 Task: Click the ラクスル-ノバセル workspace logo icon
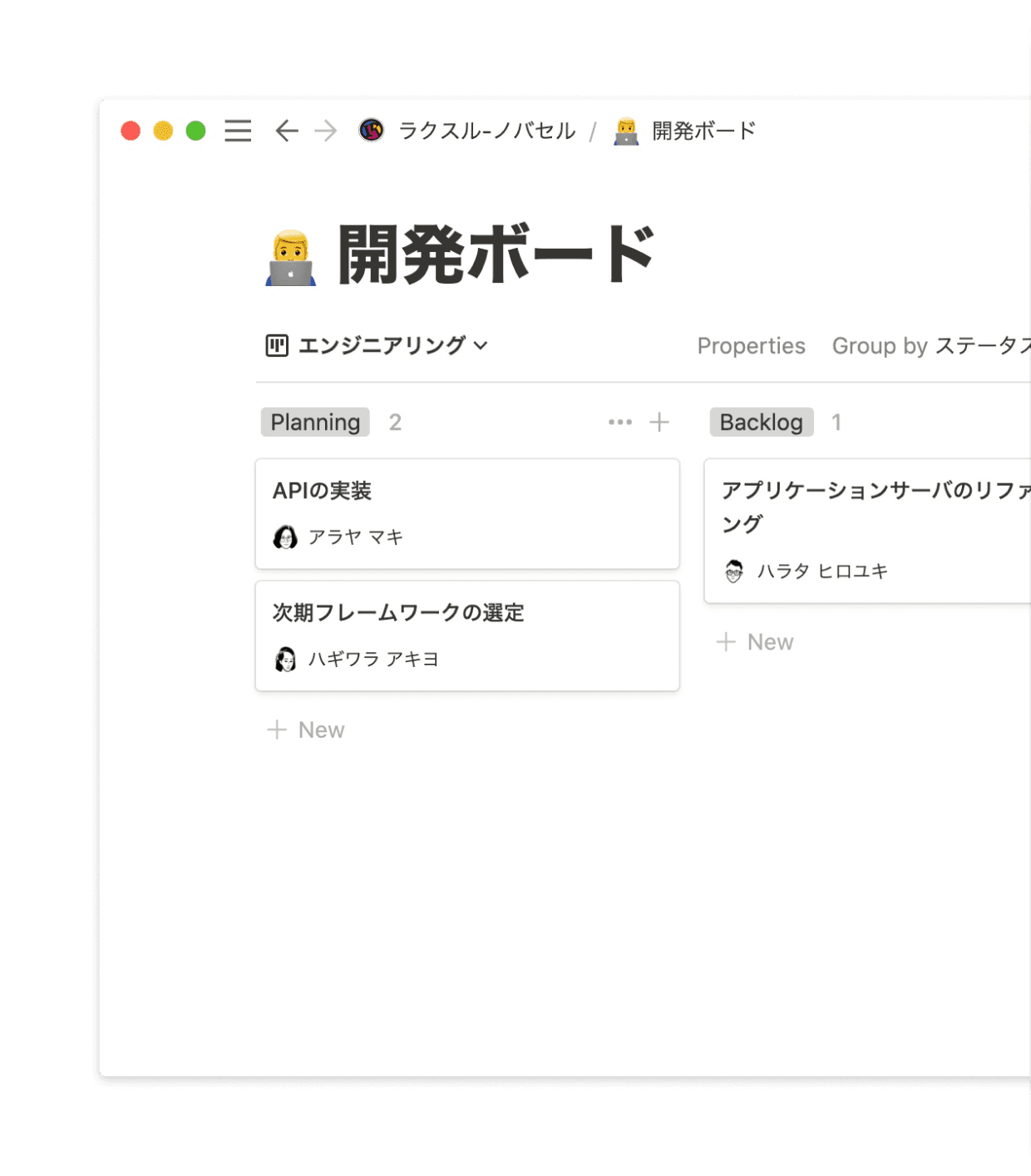point(371,131)
